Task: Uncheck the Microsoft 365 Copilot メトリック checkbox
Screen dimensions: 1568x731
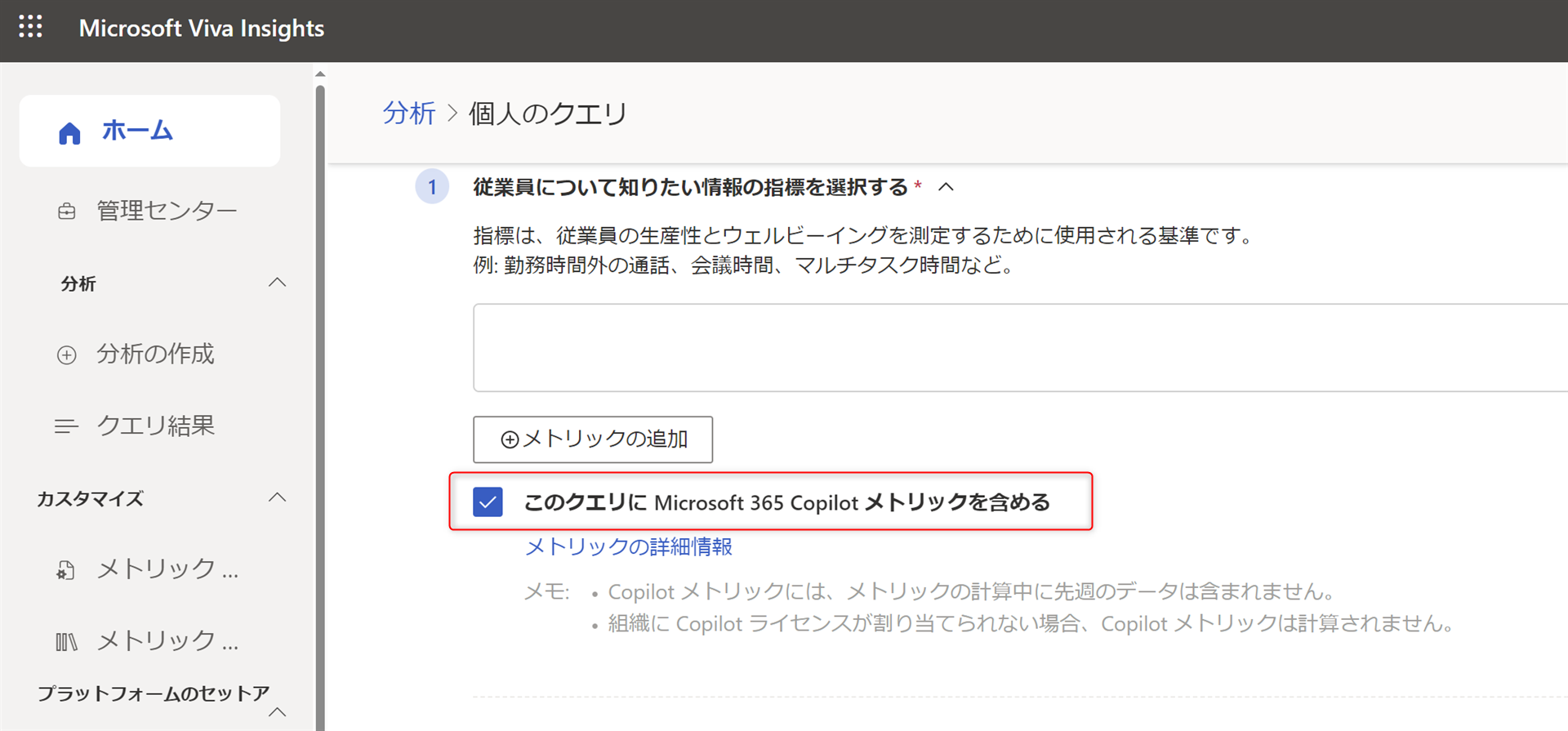Action: click(x=488, y=501)
